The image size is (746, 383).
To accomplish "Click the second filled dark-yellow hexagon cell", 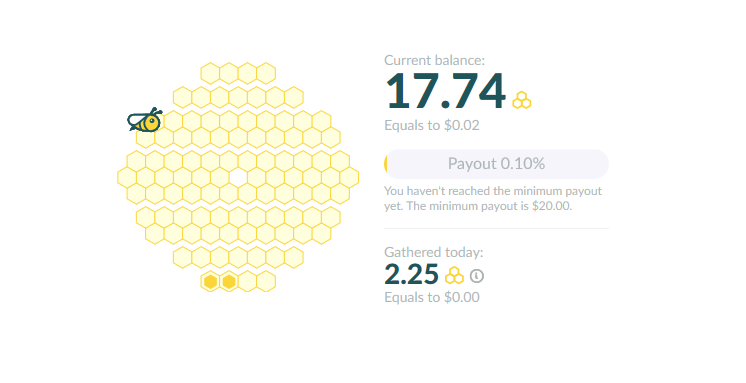I will (229, 281).
